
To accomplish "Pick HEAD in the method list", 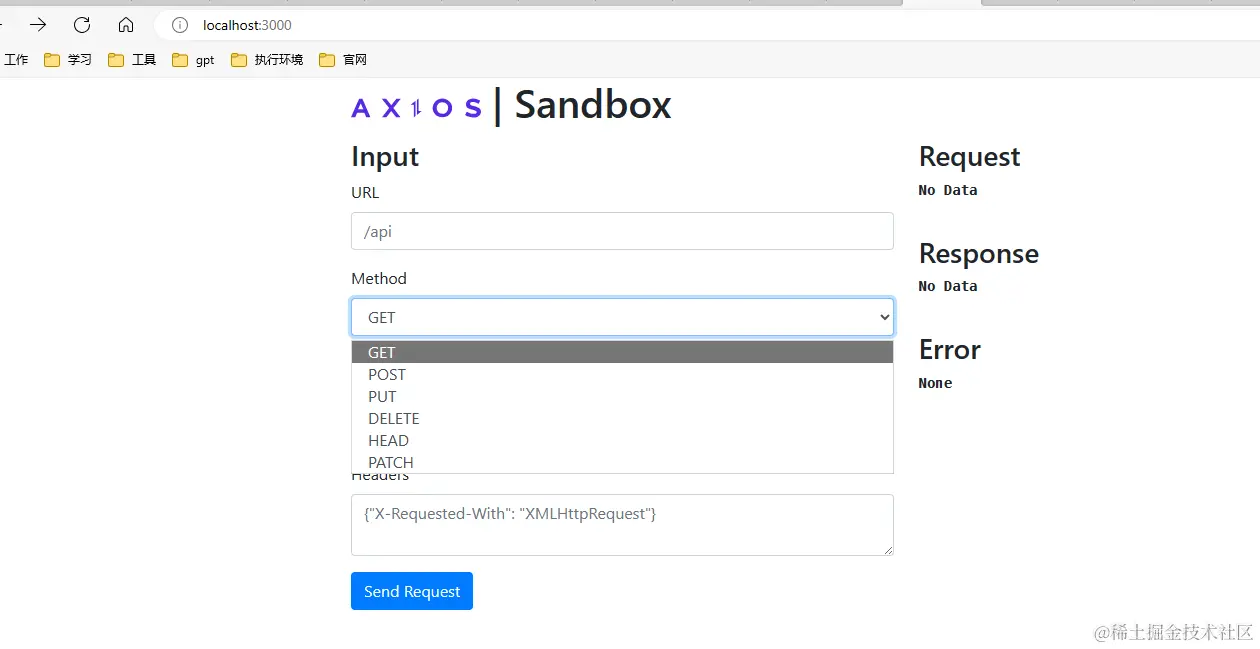I will [622, 440].
